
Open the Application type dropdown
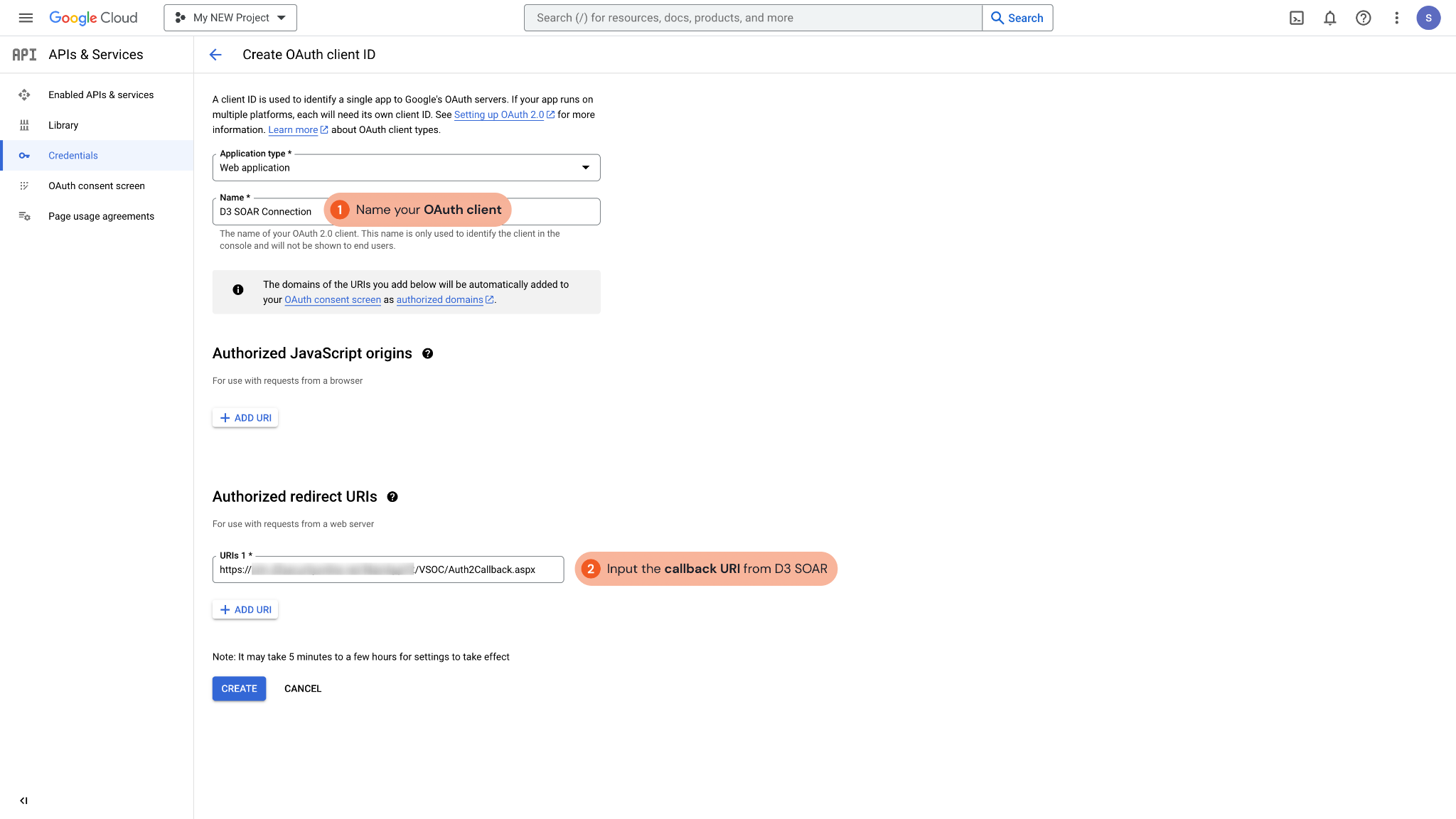tap(584, 167)
